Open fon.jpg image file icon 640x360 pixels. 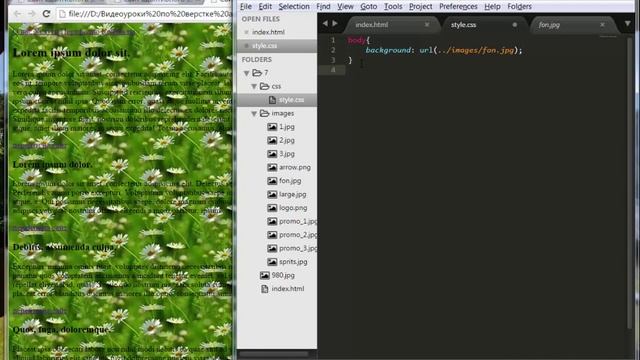tap(272, 181)
